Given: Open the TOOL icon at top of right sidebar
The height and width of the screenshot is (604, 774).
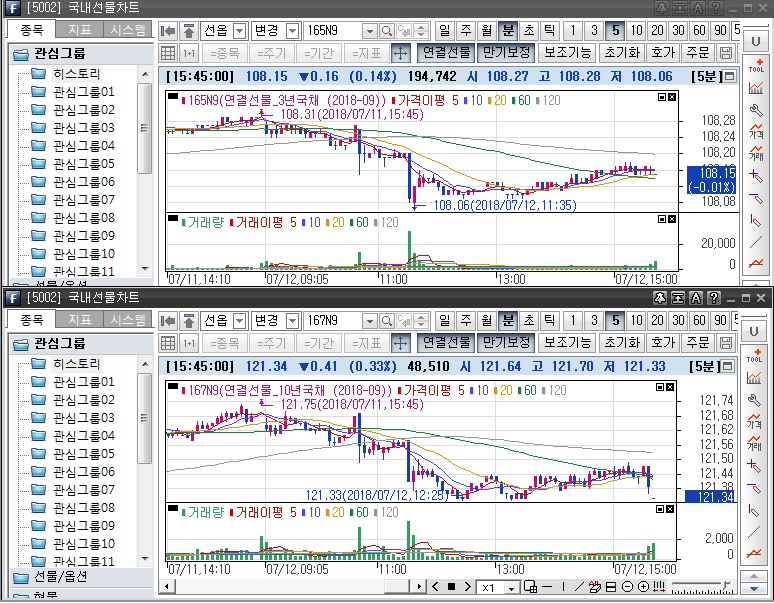Looking at the screenshot, I should click(755, 64).
